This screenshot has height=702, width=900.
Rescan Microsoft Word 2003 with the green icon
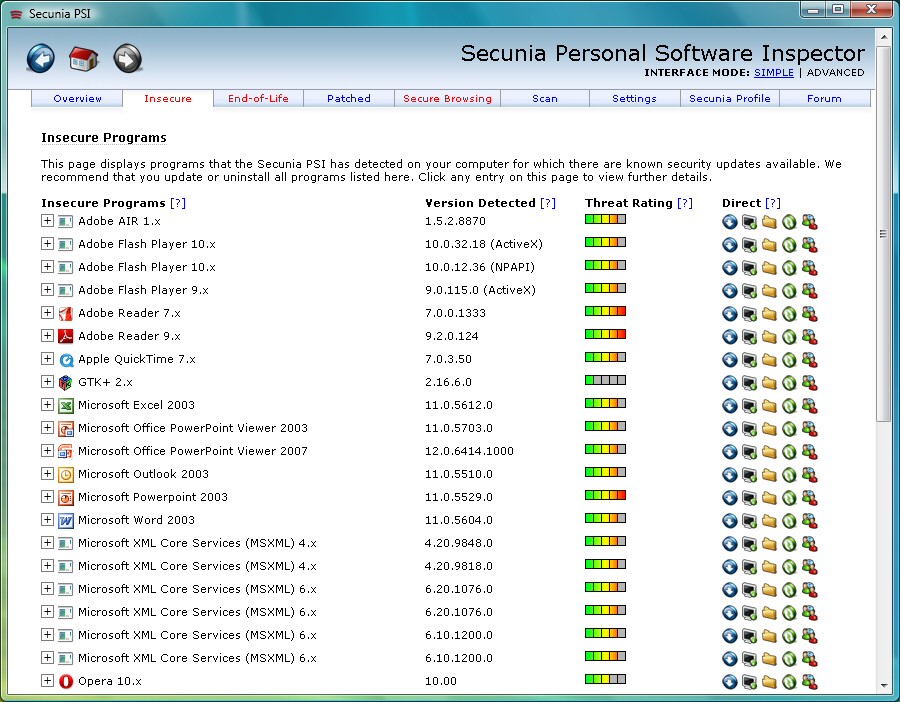coord(789,521)
